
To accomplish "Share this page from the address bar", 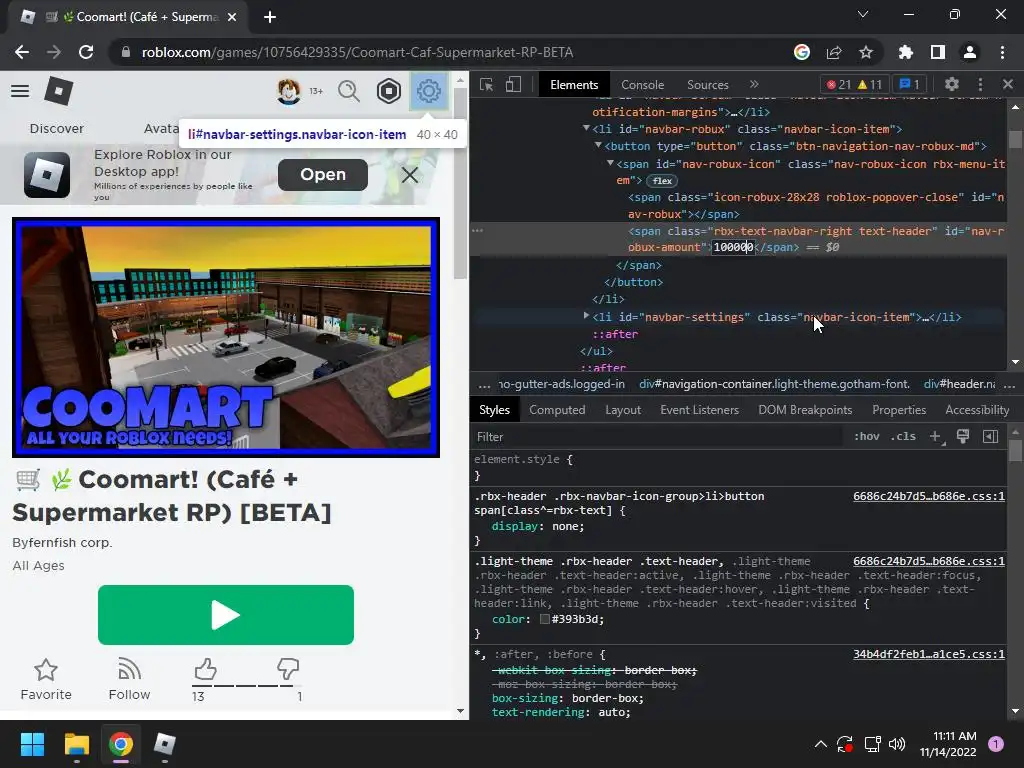I will [x=834, y=52].
